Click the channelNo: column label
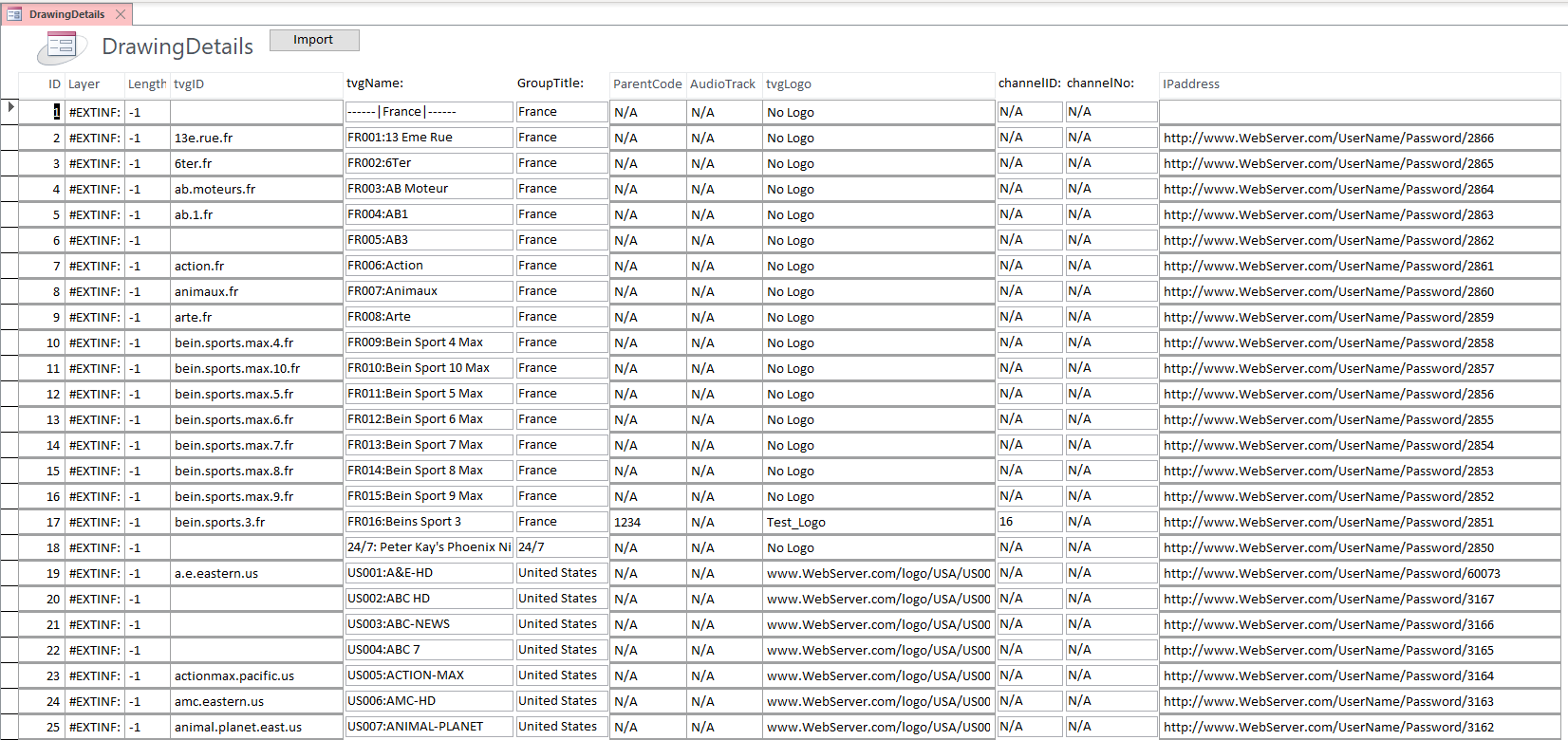Screen dimensions: 1568x740 click(x=1101, y=83)
